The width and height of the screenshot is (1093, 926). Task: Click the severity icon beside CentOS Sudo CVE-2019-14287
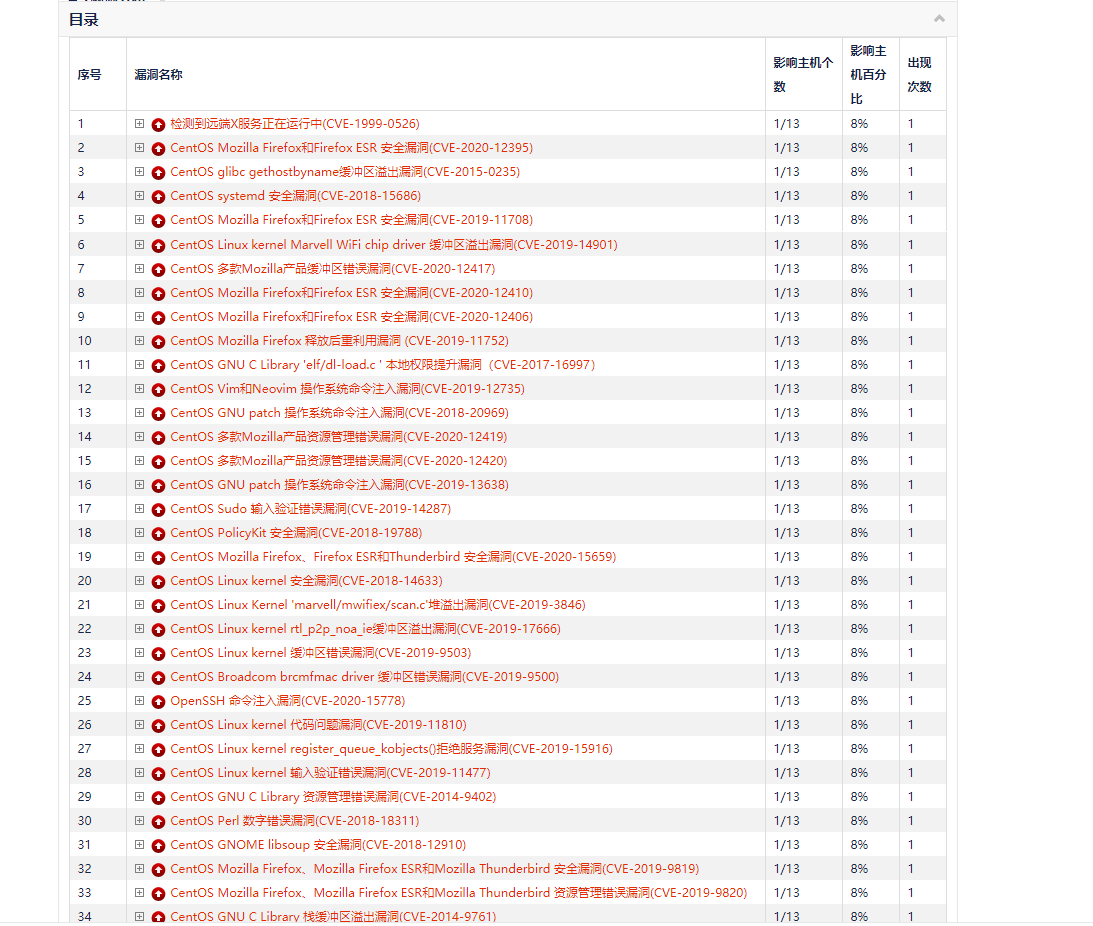click(x=158, y=508)
